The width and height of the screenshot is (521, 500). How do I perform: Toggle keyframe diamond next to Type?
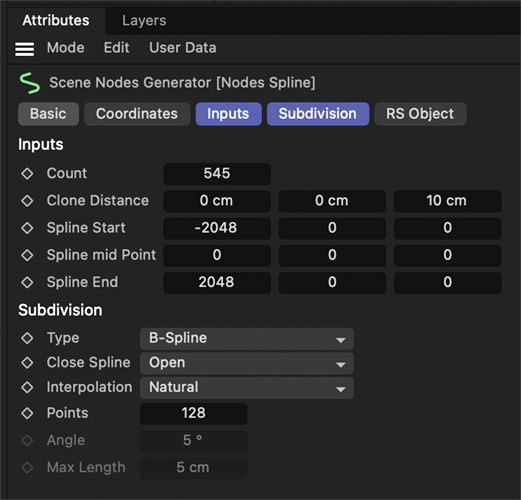click(x=27, y=338)
